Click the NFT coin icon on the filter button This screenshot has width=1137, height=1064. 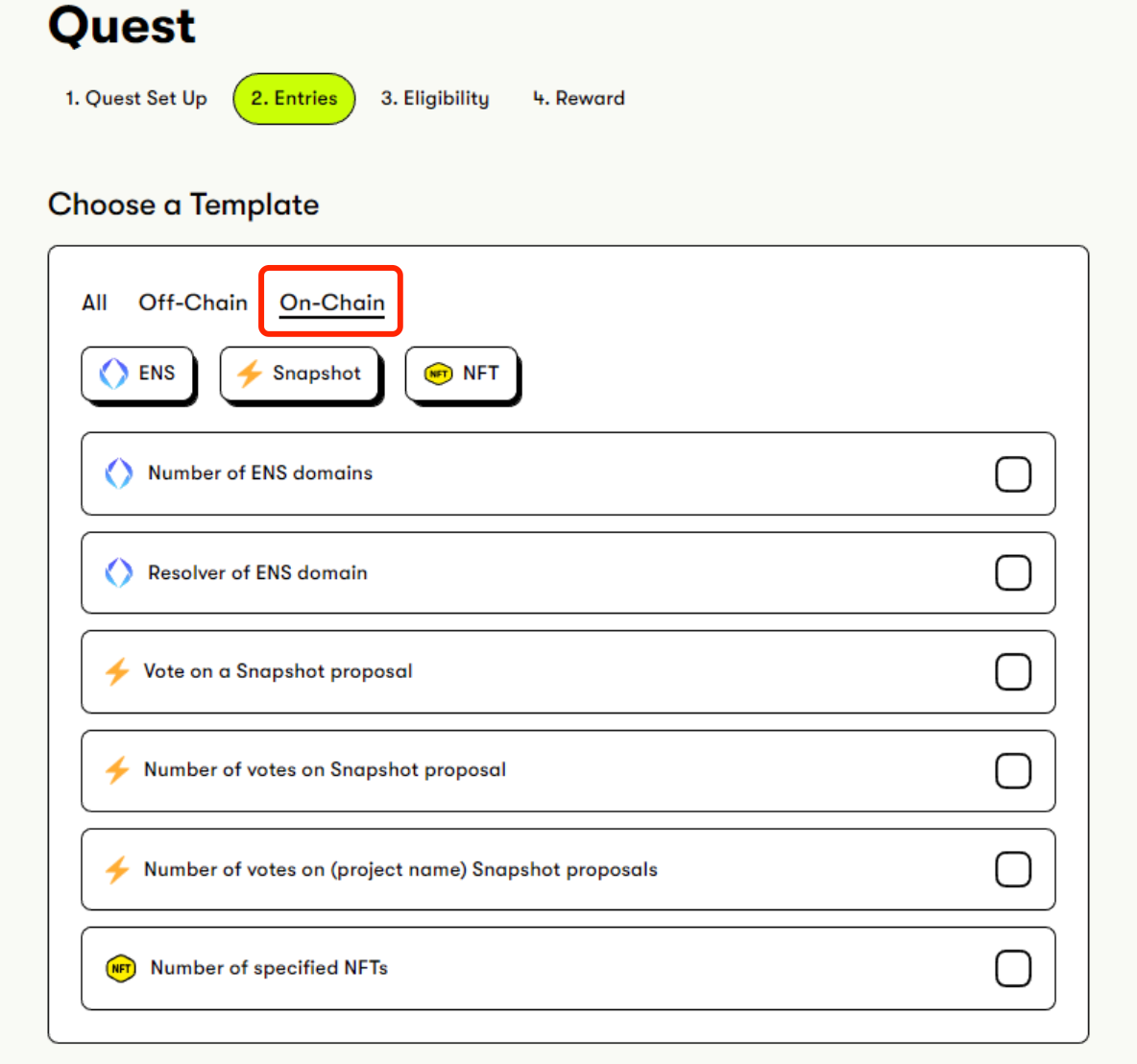(440, 374)
